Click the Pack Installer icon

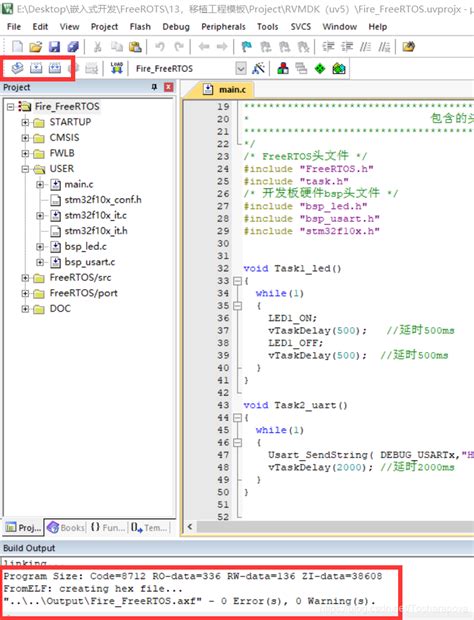click(x=339, y=68)
